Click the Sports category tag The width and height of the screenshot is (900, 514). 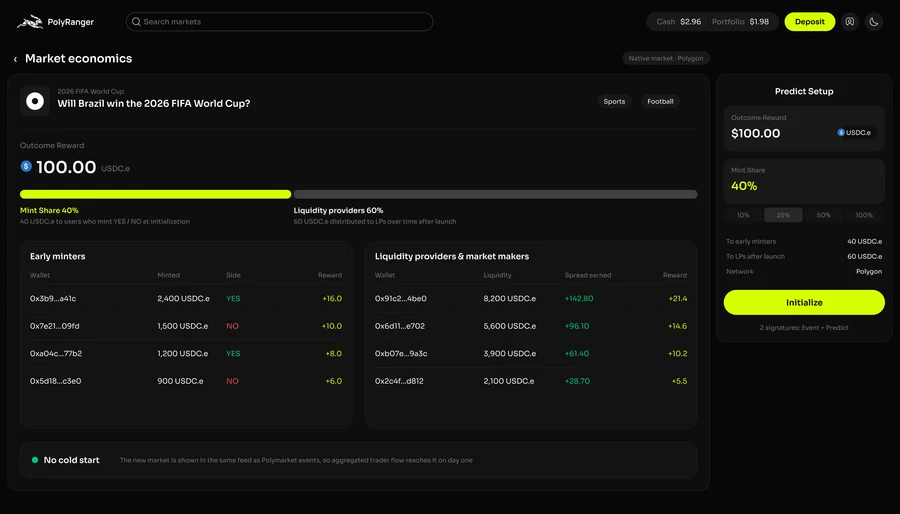click(614, 102)
